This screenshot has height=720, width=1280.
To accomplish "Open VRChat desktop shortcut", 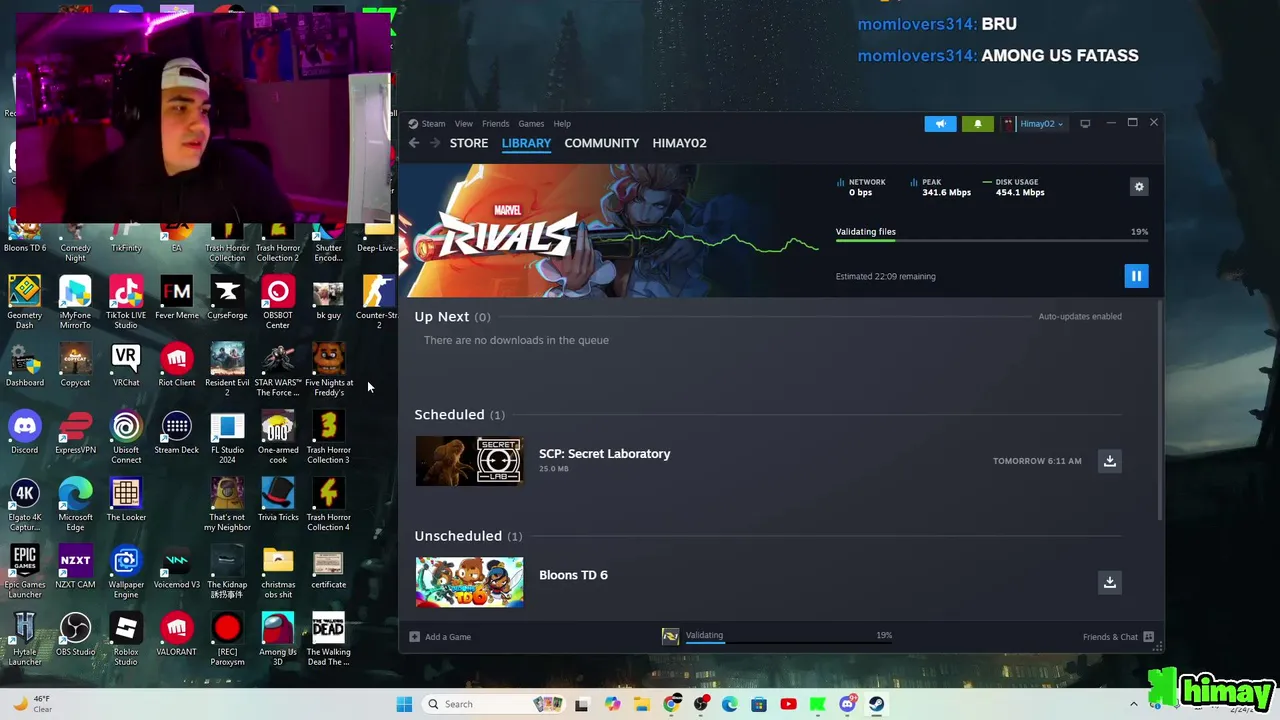I will (126, 366).
